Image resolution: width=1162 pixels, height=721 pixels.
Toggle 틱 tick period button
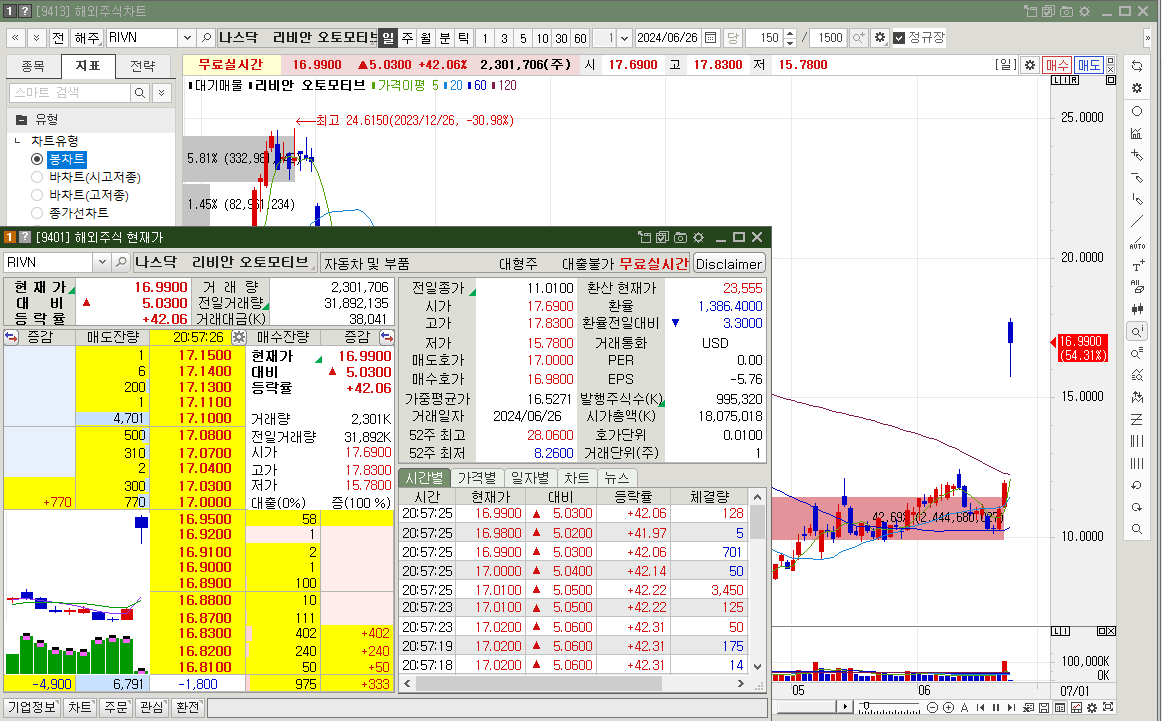tap(464, 38)
